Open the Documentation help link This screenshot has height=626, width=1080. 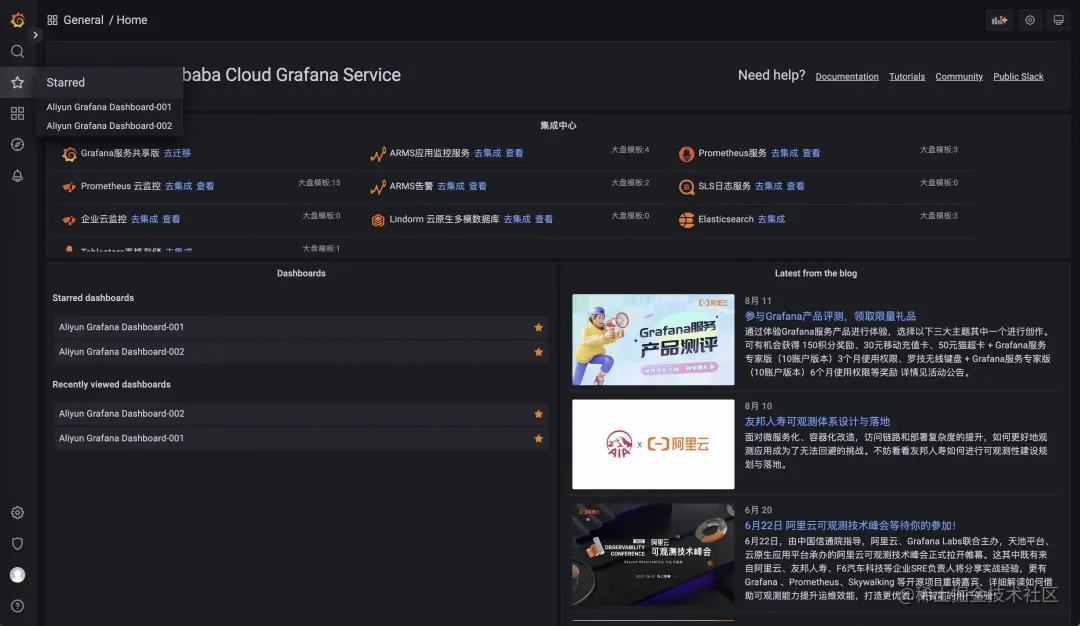tap(847, 76)
